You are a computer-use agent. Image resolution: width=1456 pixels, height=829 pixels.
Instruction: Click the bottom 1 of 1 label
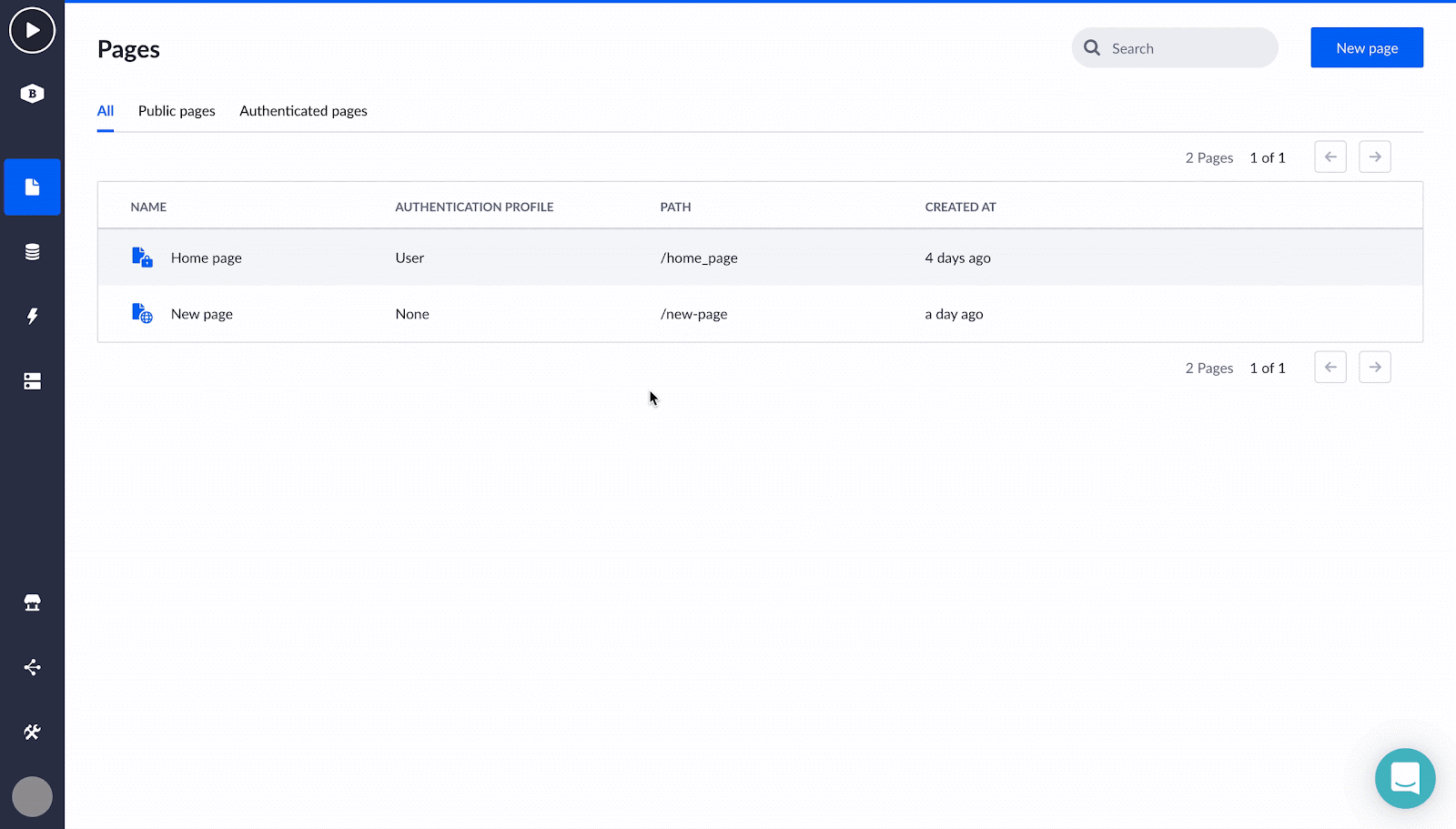(x=1268, y=368)
